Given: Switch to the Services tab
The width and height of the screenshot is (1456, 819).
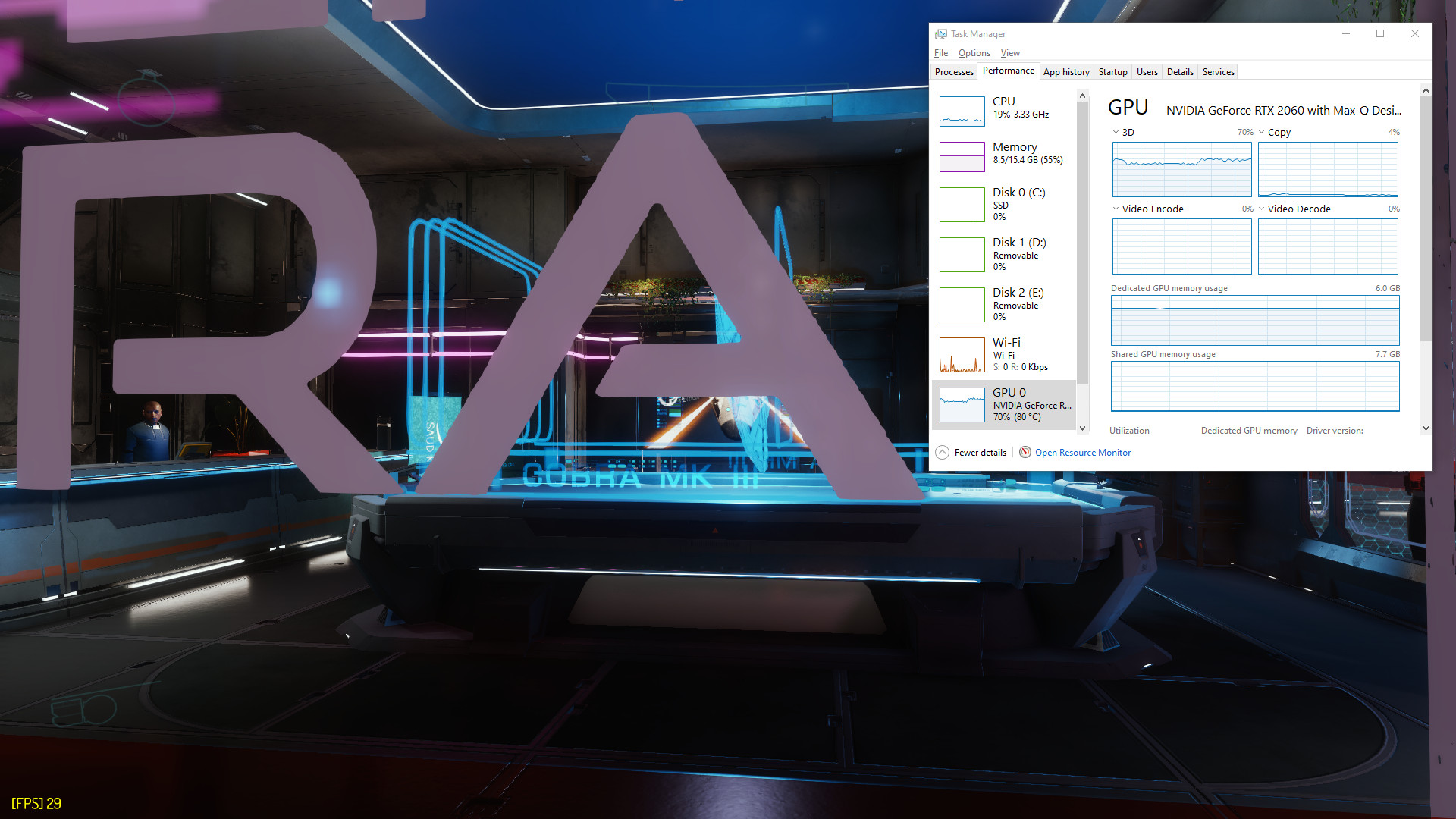Looking at the screenshot, I should coord(1218,72).
